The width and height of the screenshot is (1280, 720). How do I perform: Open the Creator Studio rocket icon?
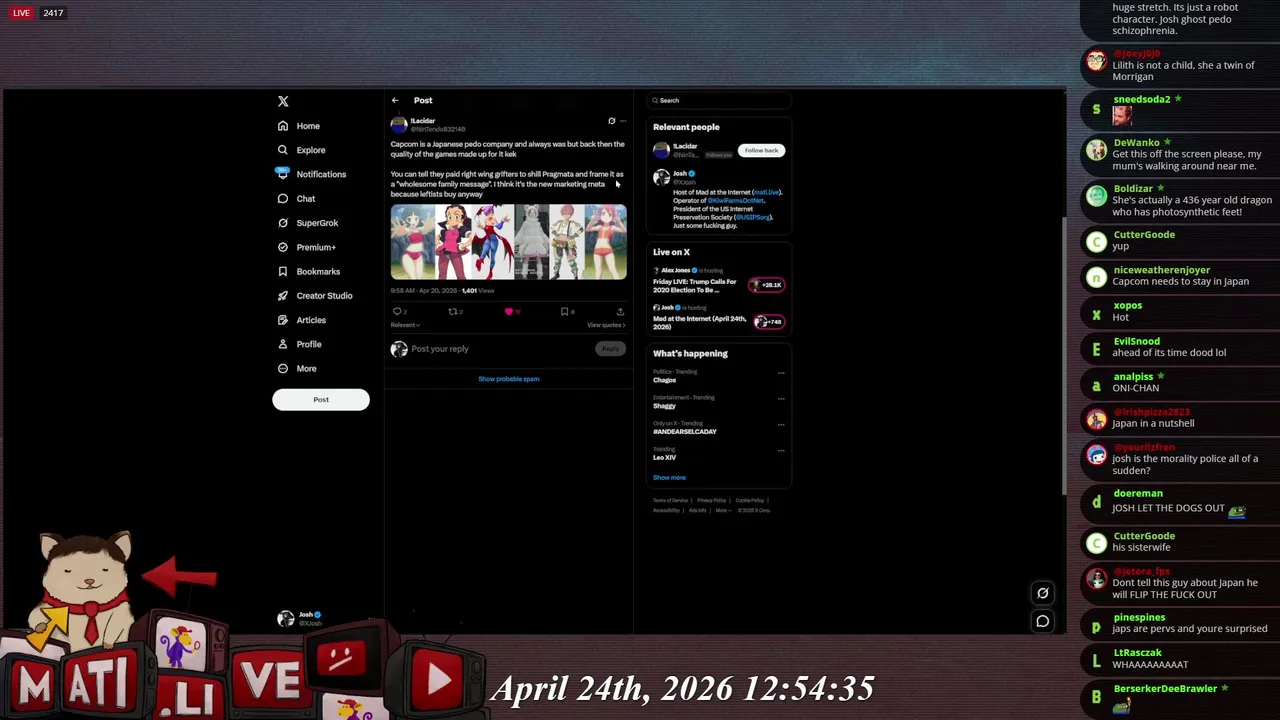(283, 296)
